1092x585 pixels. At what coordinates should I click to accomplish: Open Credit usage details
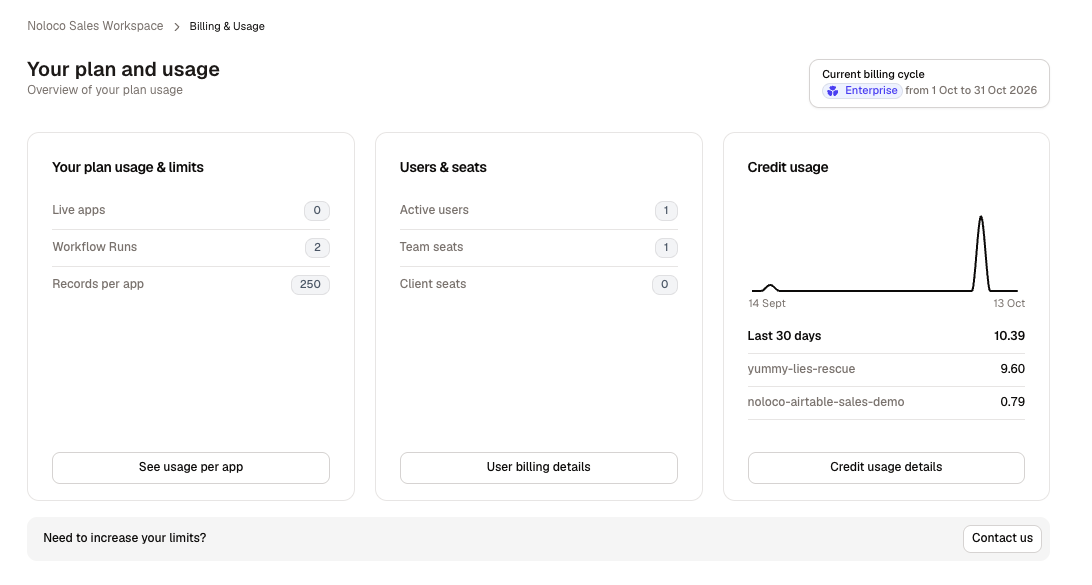[x=886, y=467]
